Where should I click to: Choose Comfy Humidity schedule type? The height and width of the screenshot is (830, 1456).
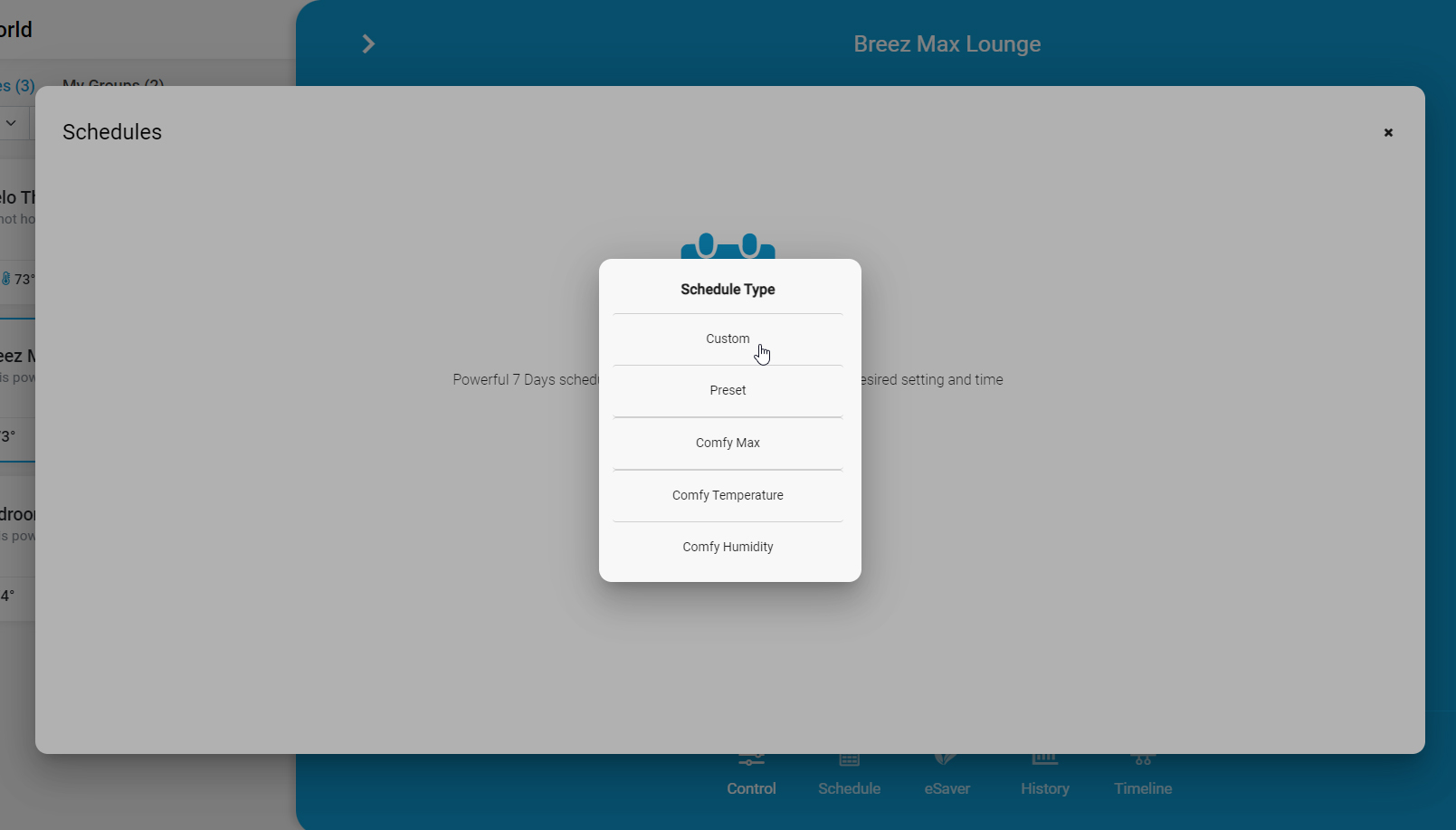pyautogui.click(x=728, y=547)
